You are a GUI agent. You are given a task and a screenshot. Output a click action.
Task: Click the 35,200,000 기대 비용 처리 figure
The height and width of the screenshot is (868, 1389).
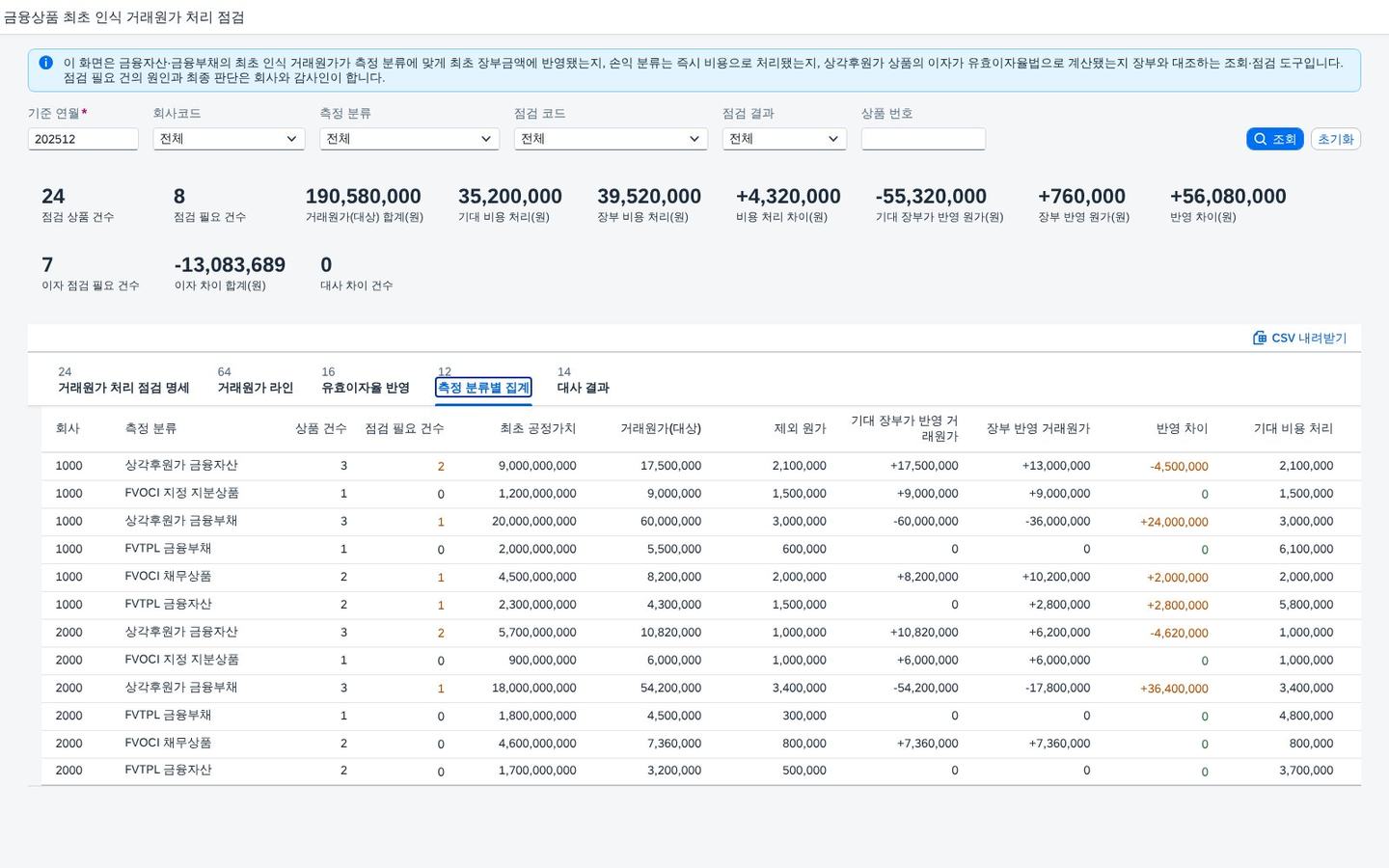tap(510, 197)
